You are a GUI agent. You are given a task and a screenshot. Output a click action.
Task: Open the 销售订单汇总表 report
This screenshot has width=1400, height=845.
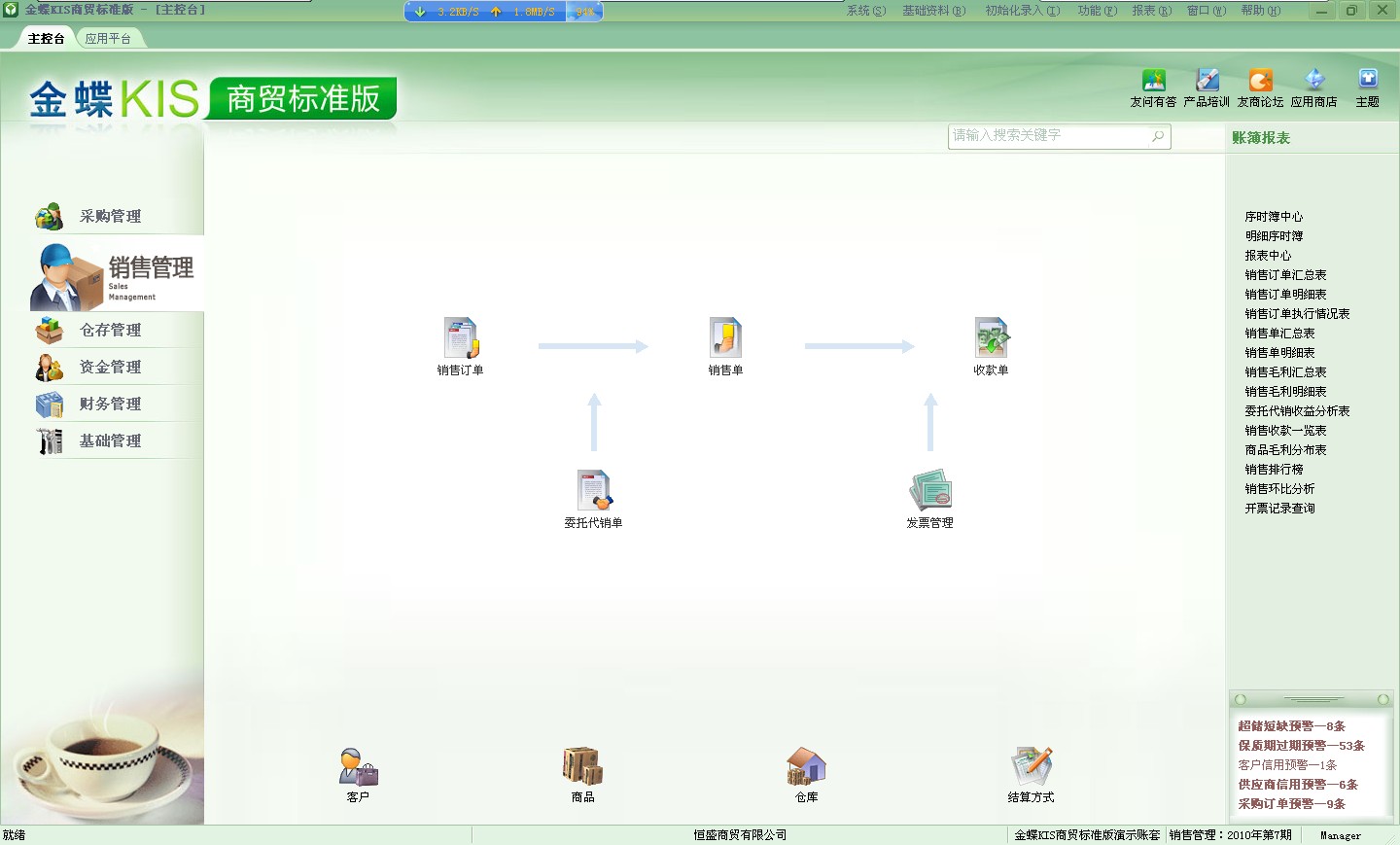click(1285, 275)
